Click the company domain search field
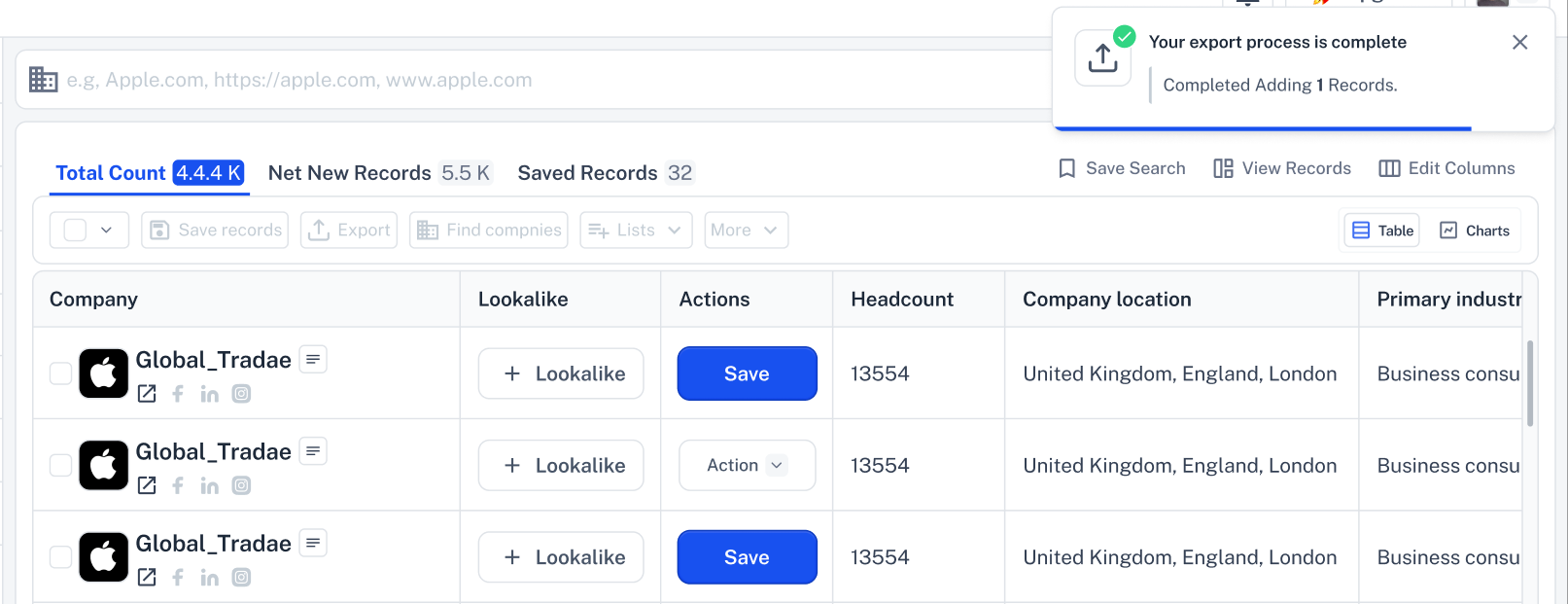 click(535, 80)
